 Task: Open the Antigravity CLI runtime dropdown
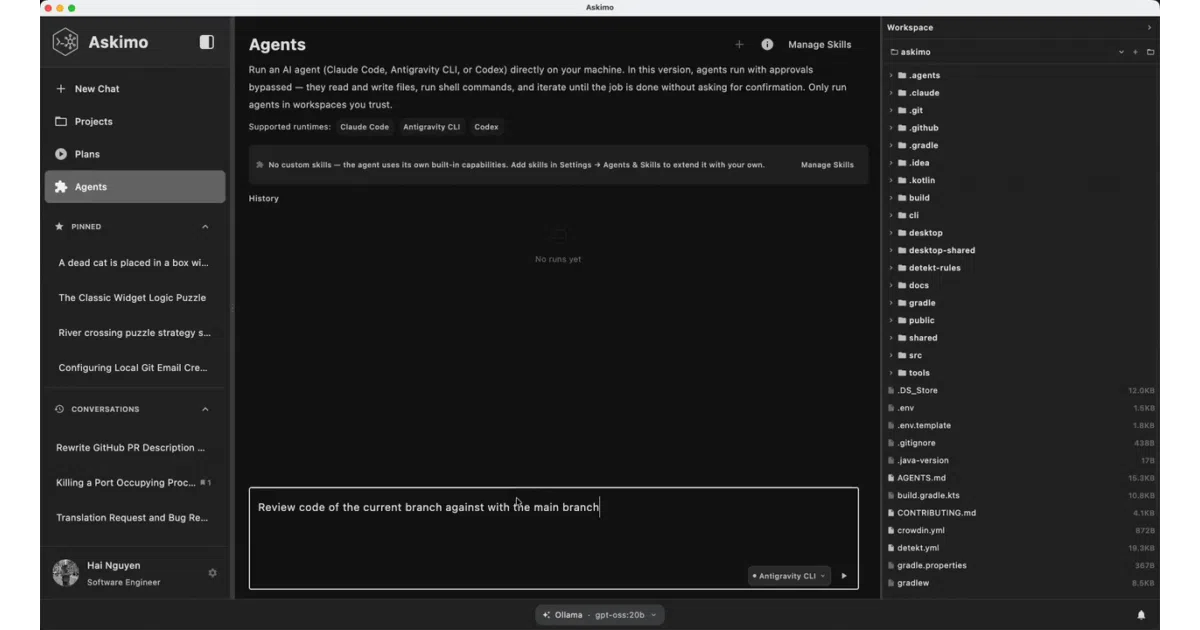[x=789, y=576]
